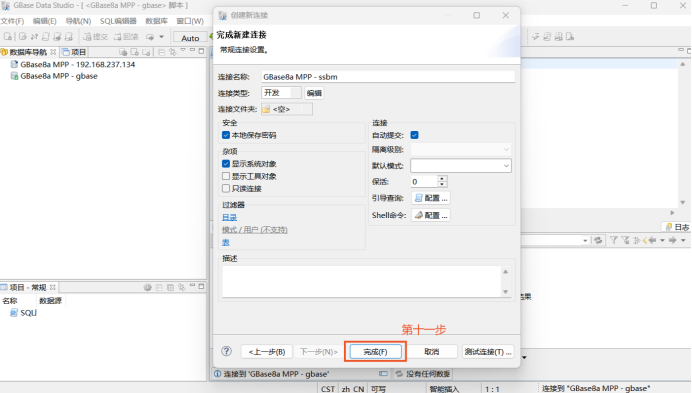The width and height of the screenshot is (692, 393).
Task: Click the 测试连接(T) button
Action: tap(488, 351)
